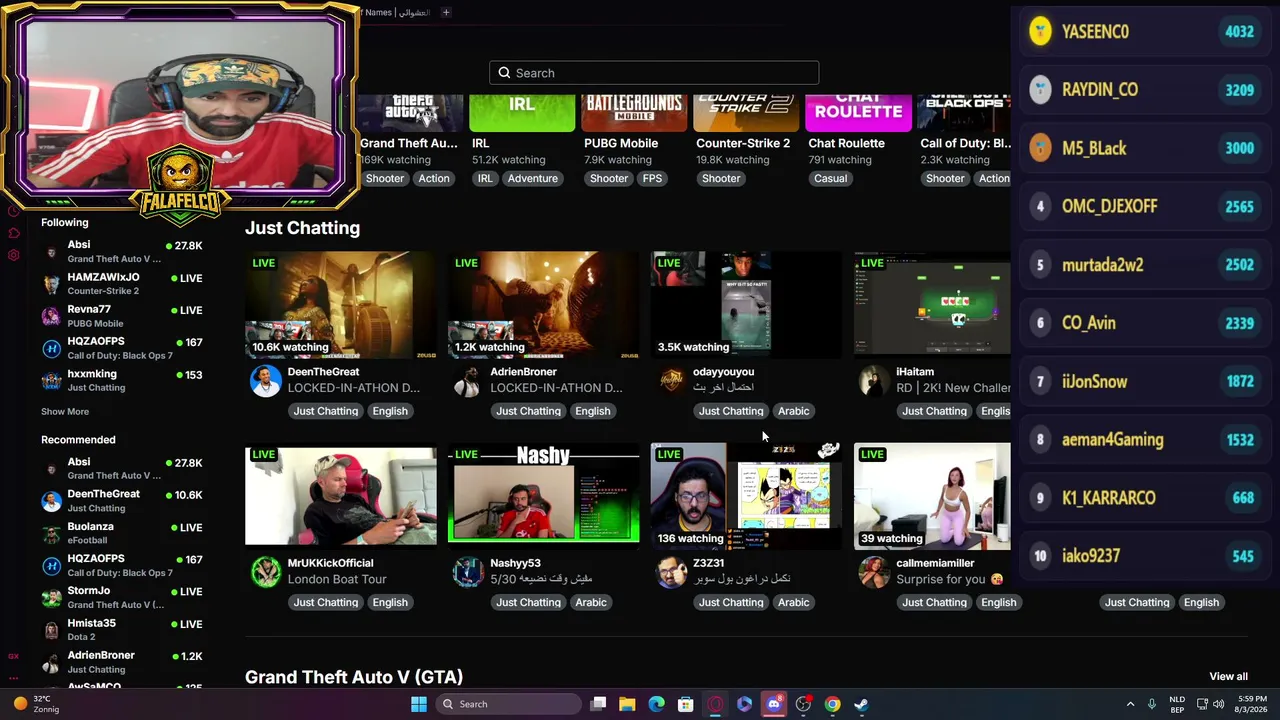This screenshot has width=1280, height=720.
Task: Select hxxmking in the Following list
Action: [x=122, y=380]
